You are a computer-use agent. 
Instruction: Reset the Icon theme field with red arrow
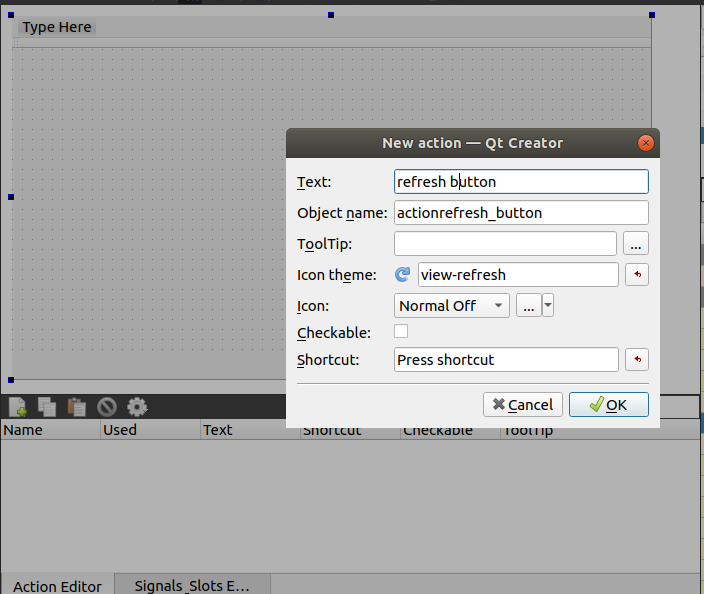(637, 274)
